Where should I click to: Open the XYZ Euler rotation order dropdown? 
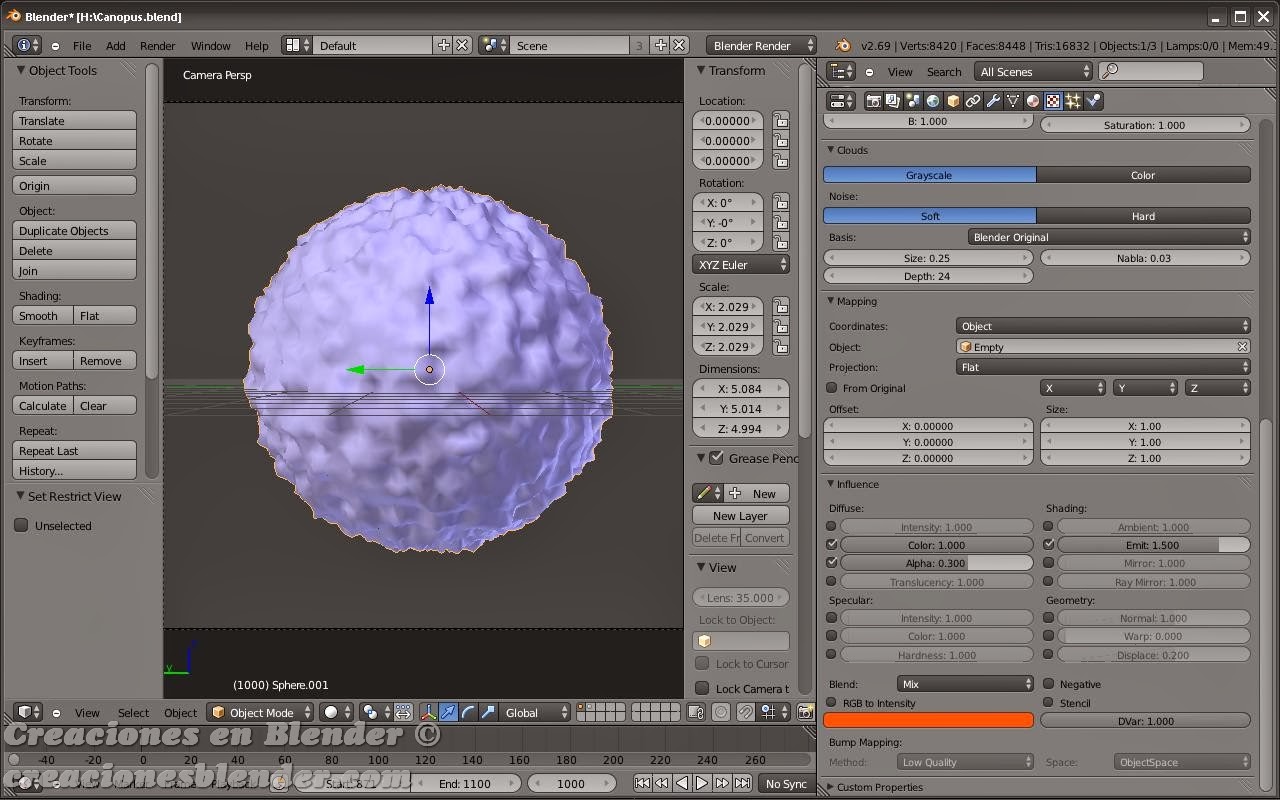[x=740, y=264]
